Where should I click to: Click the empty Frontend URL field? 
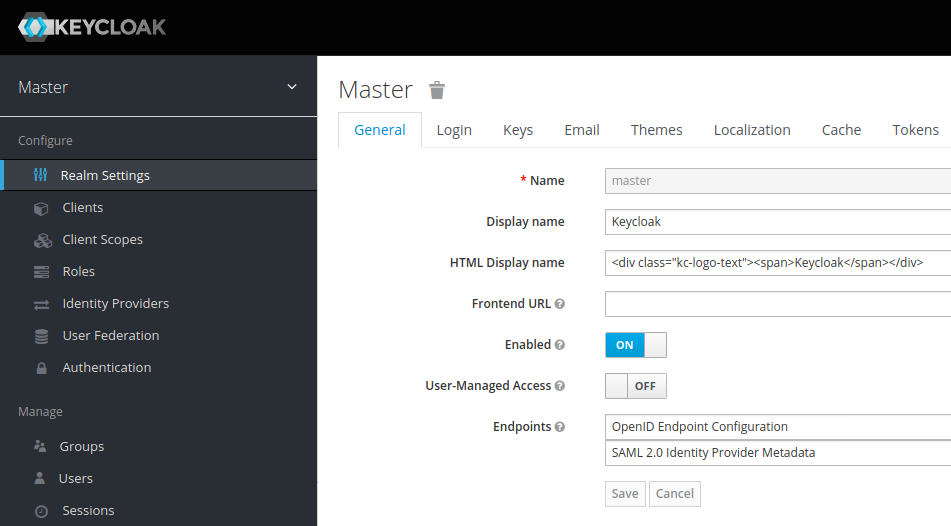click(x=778, y=304)
